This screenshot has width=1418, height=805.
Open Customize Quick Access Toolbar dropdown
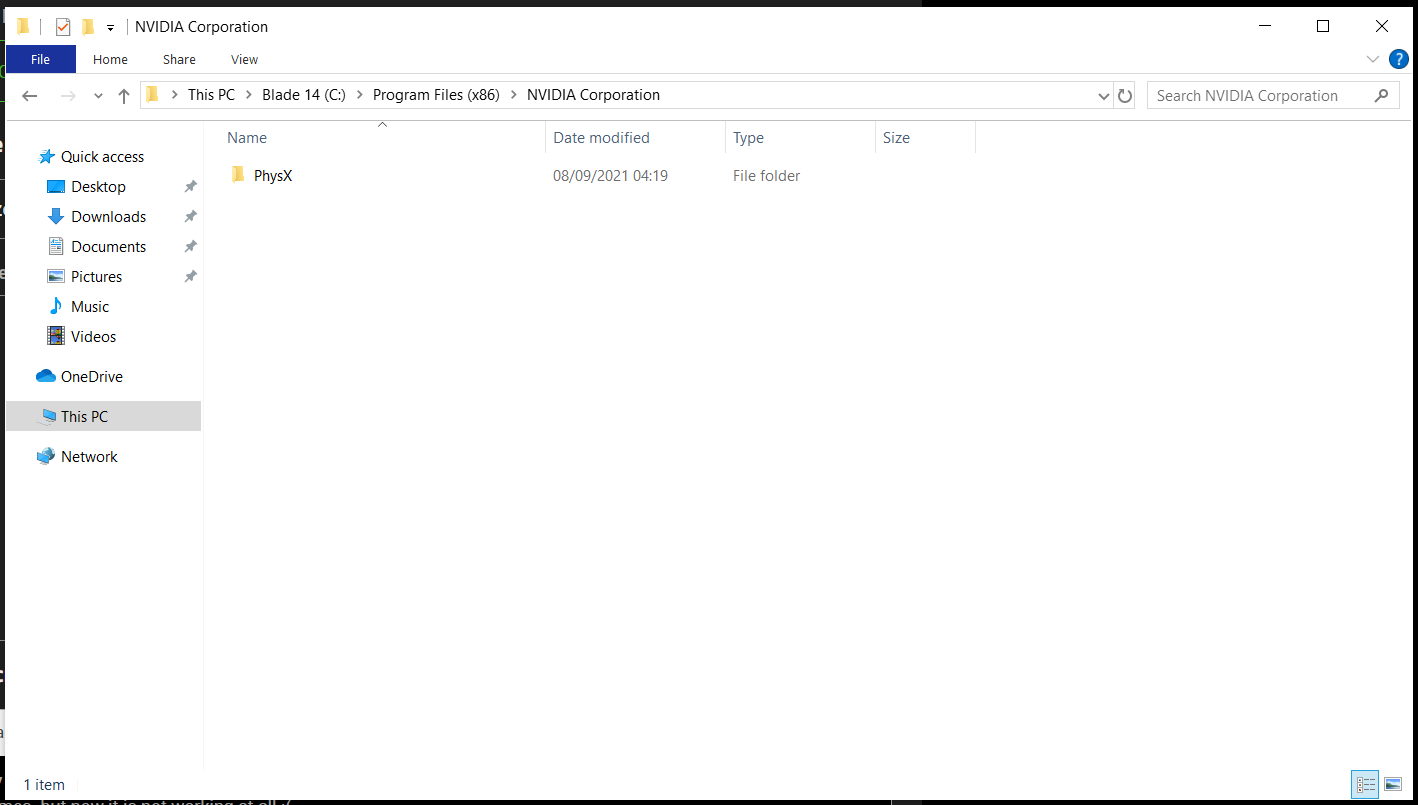click(x=110, y=28)
